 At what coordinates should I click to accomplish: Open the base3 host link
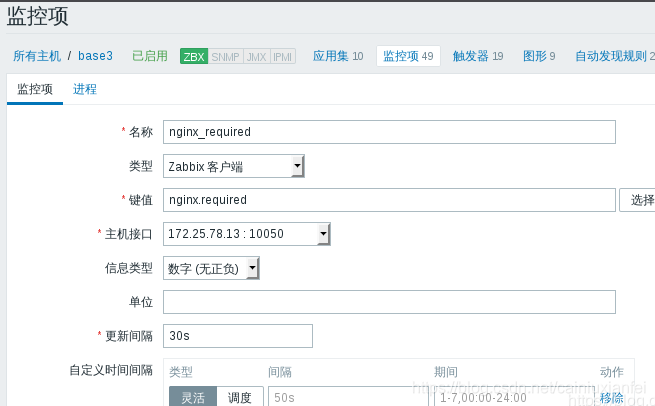pyautogui.click(x=95, y=56)
